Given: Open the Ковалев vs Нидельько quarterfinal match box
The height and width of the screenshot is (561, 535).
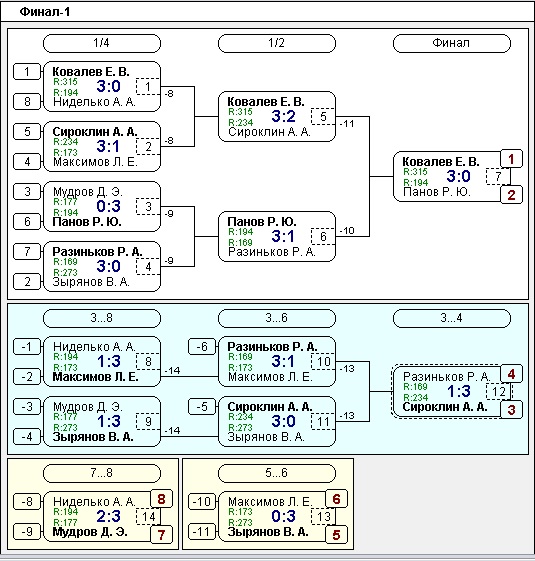Looking at the screenshot, I should [102, 87].
